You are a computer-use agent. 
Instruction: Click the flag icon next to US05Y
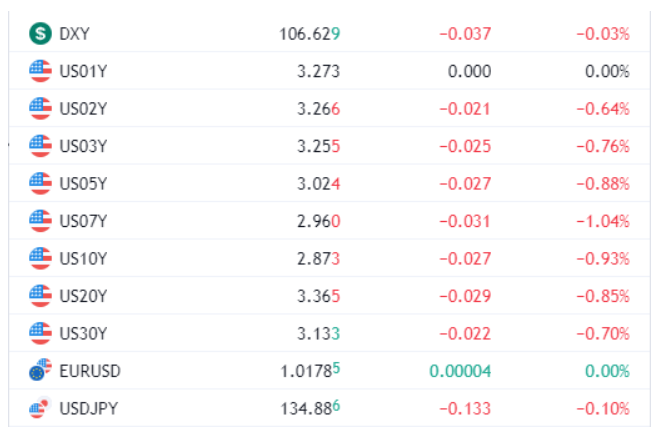40,183
